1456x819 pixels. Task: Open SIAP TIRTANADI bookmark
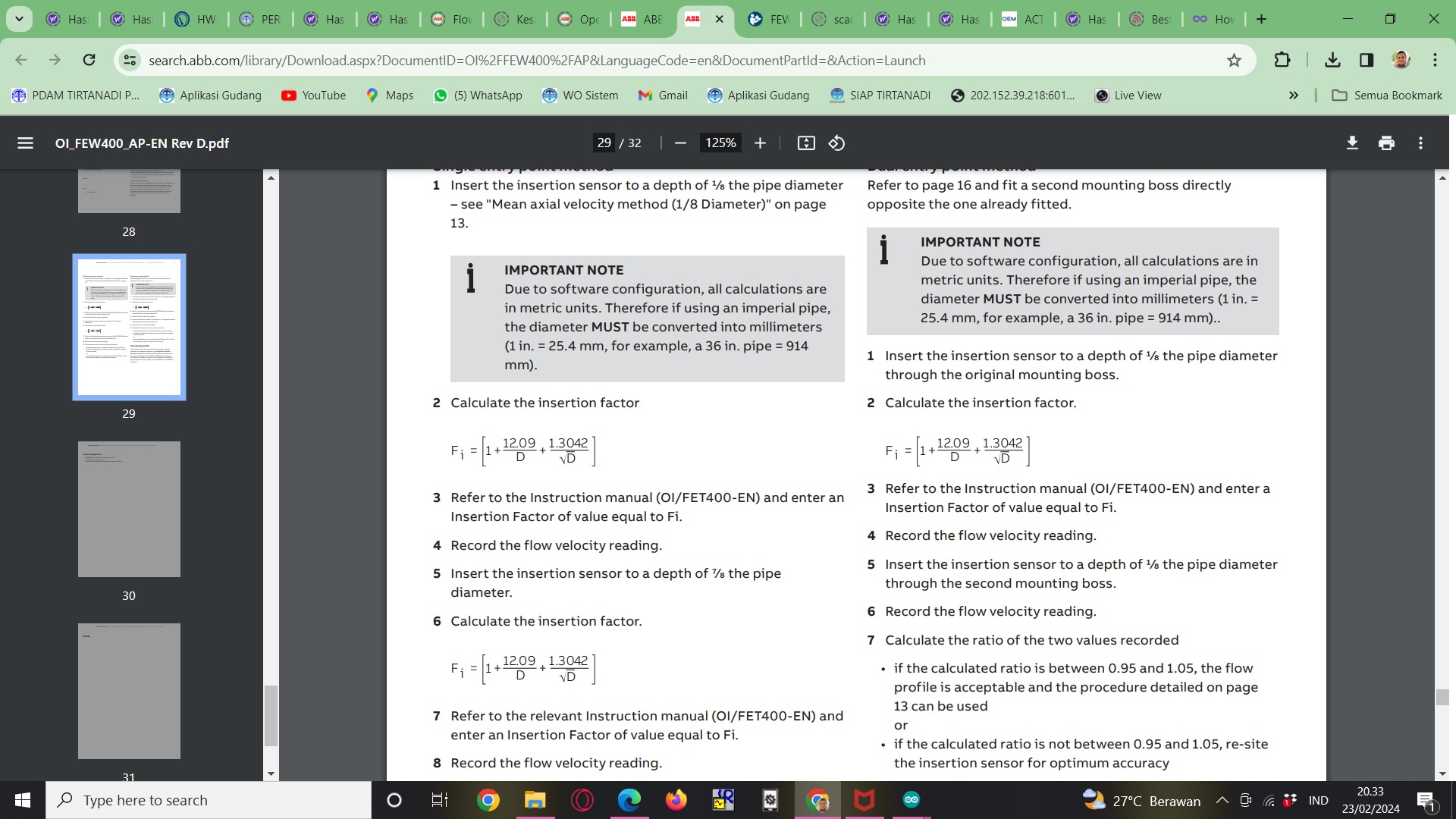point(880,96)
